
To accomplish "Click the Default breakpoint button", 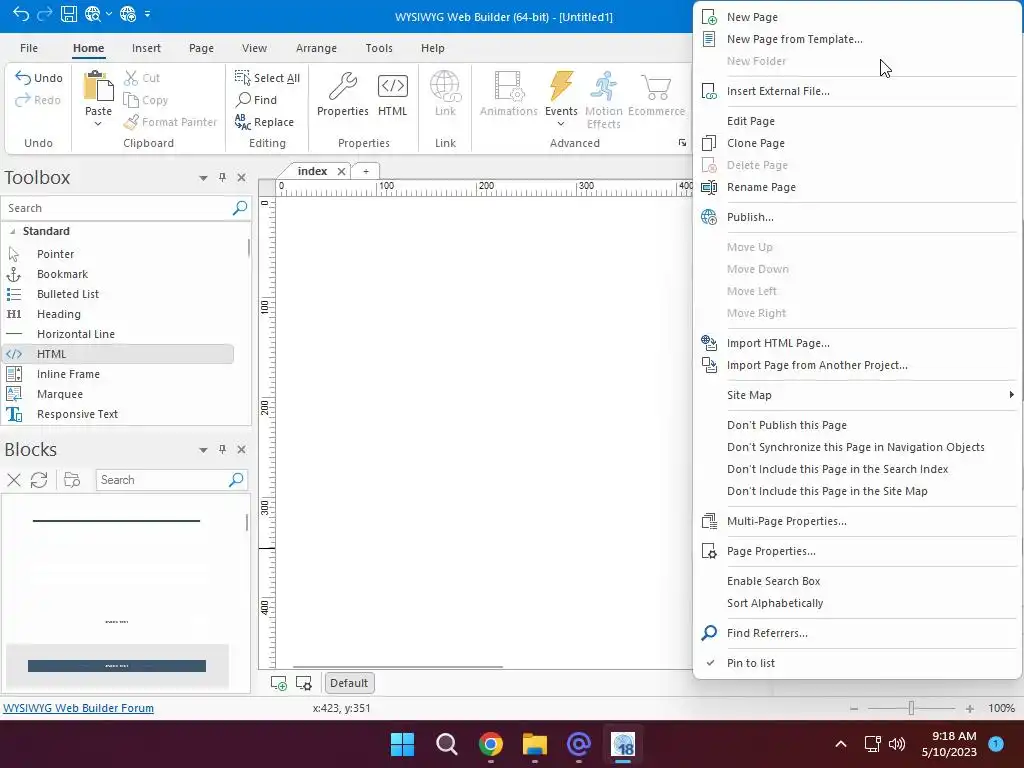I will click(x=349, y=683).
